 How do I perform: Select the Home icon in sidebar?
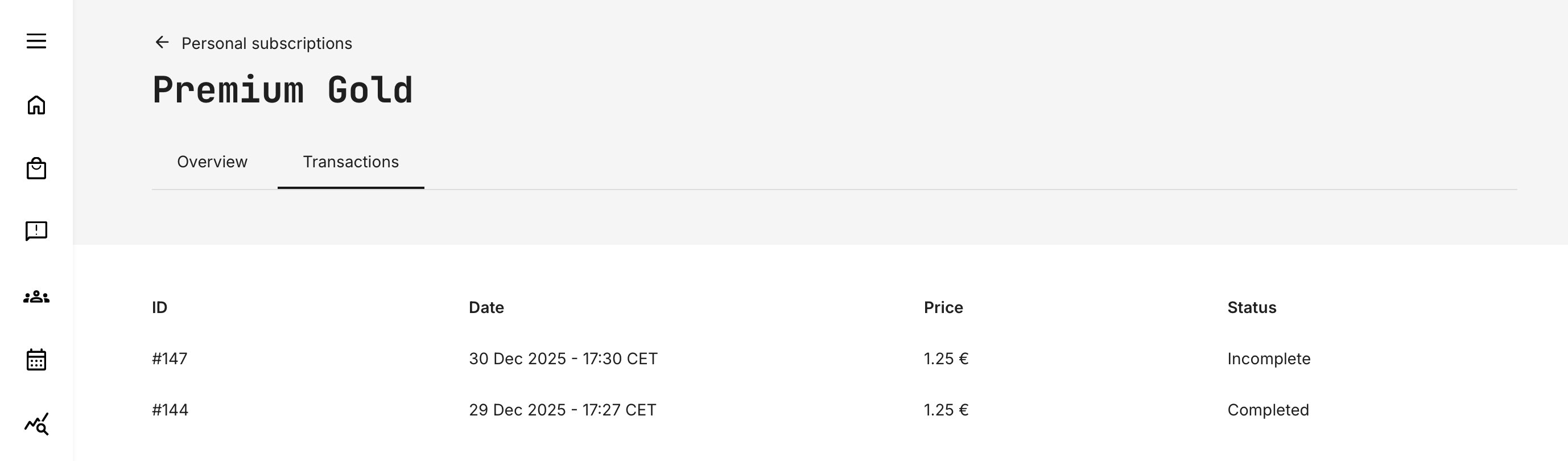click(x=36, y=106)
